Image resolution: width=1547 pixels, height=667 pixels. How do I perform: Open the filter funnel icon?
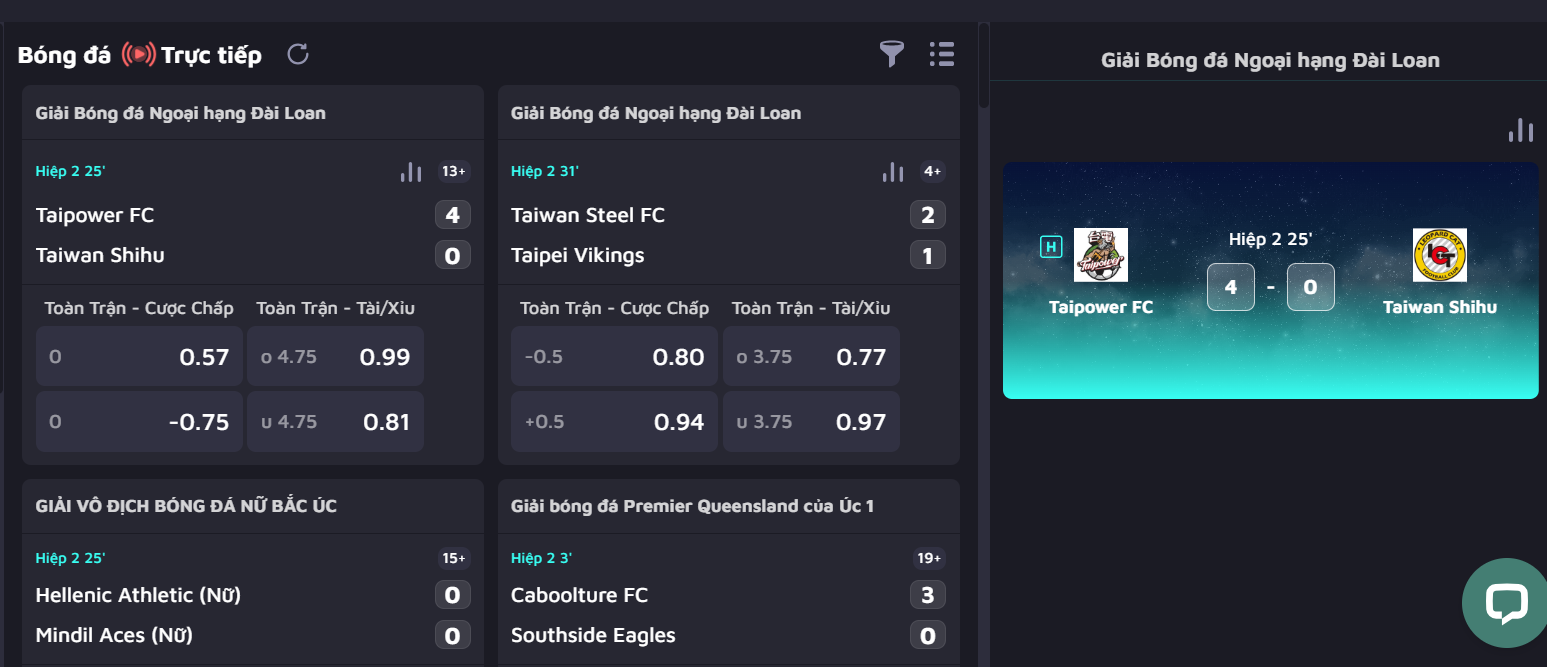tap(891, 54)
